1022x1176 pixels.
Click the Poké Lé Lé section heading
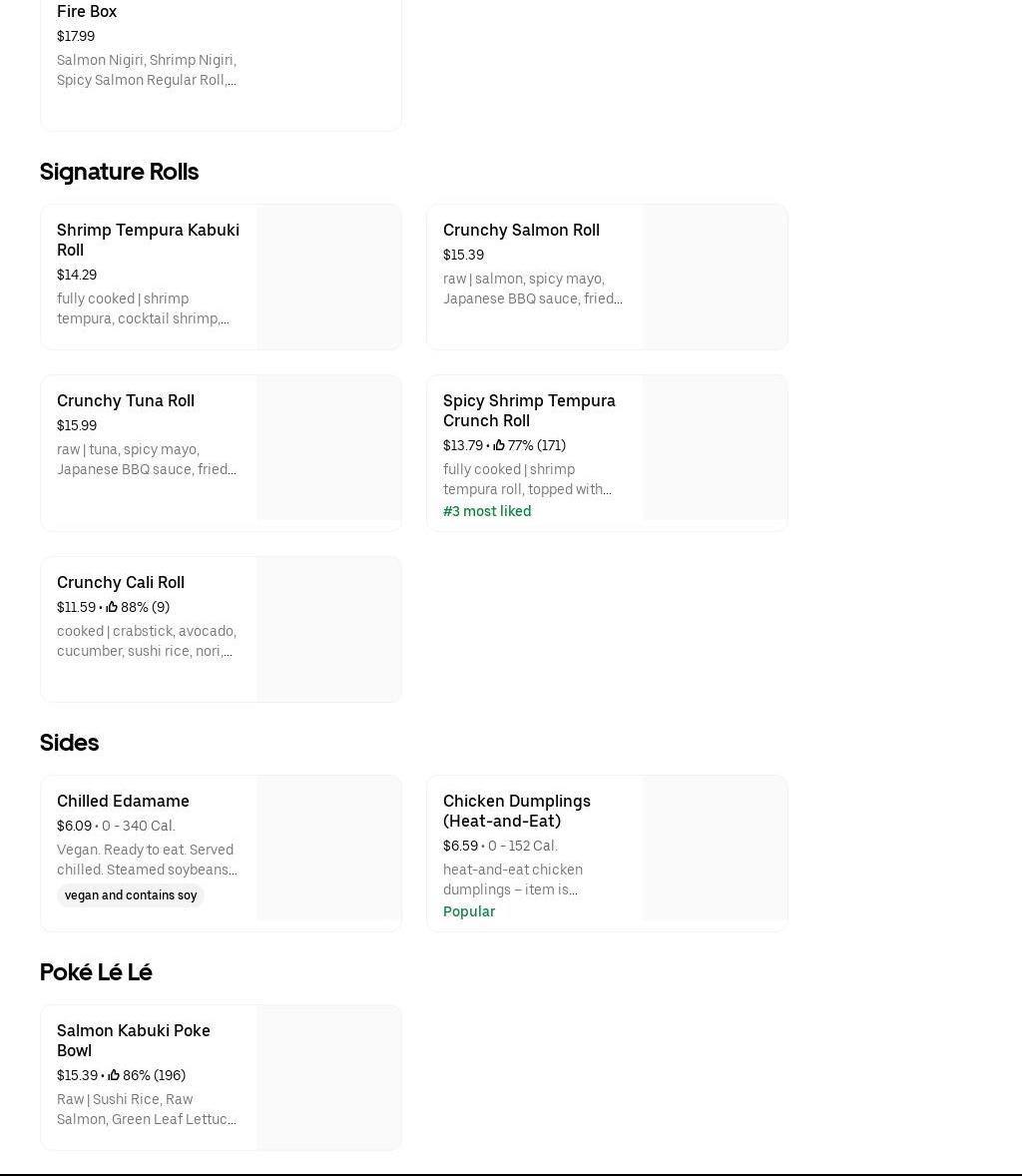click(x=96, y=972)
